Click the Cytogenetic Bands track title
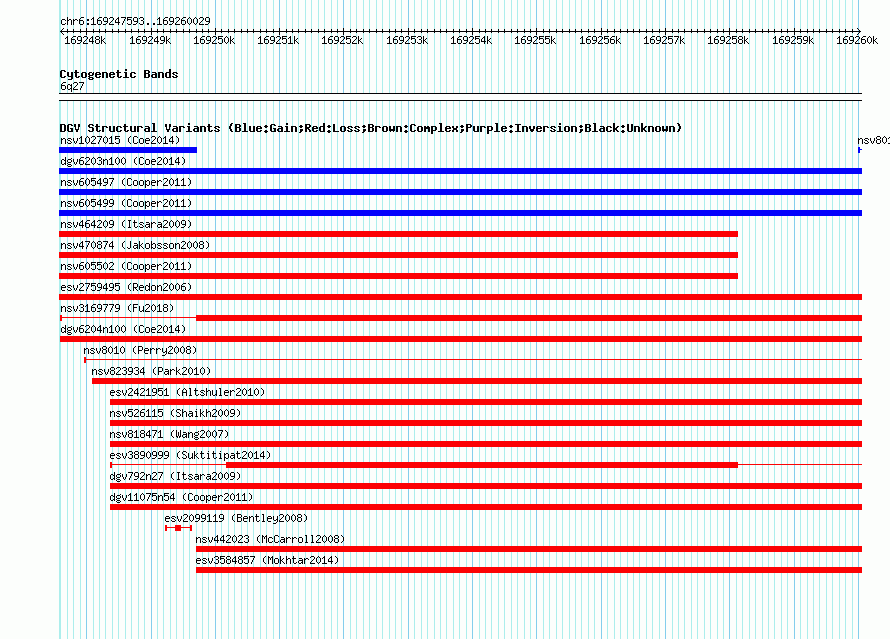Image resolution: width=890 pixels, height=639 pixels. point(119,74)
